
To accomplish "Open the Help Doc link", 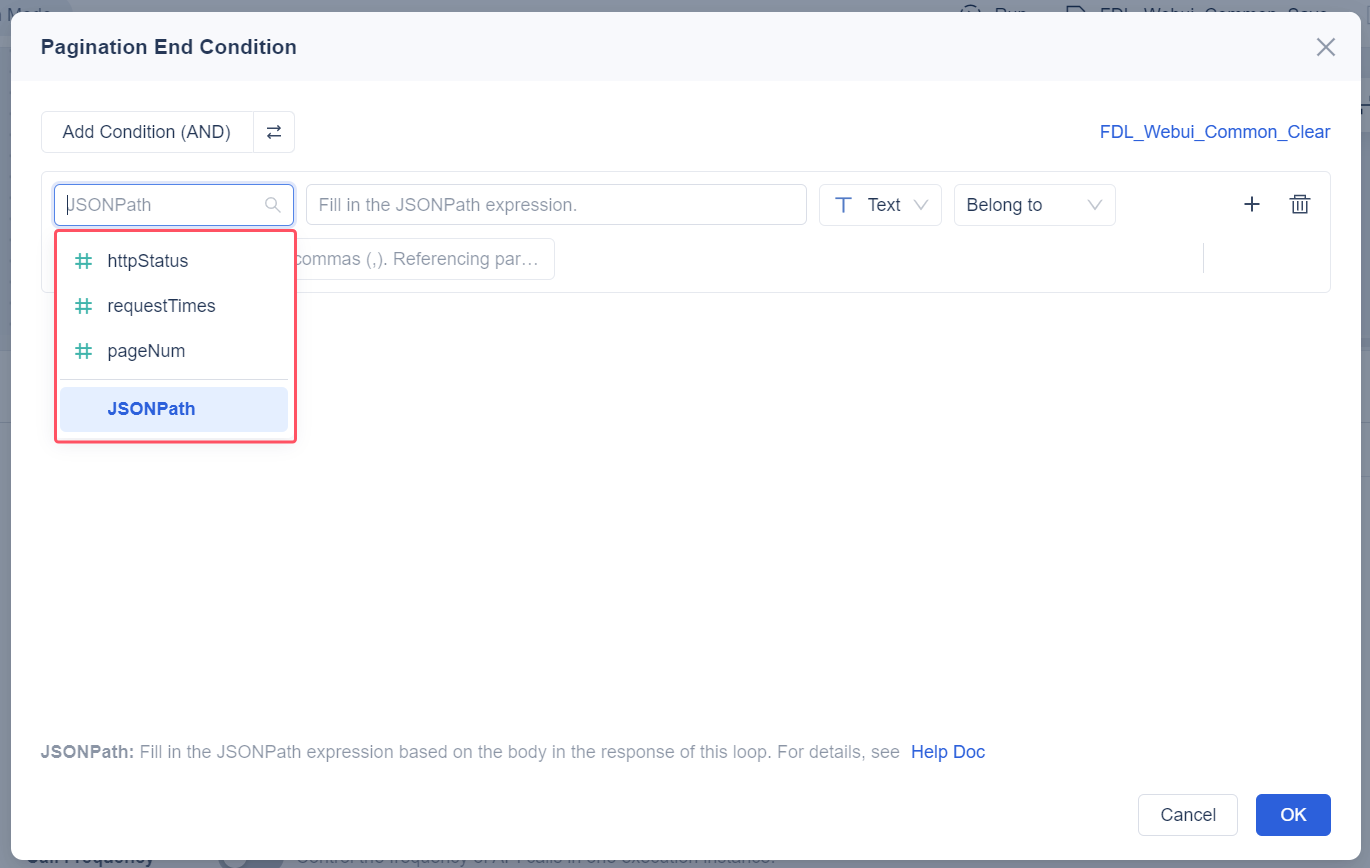I will click(948, 752).
